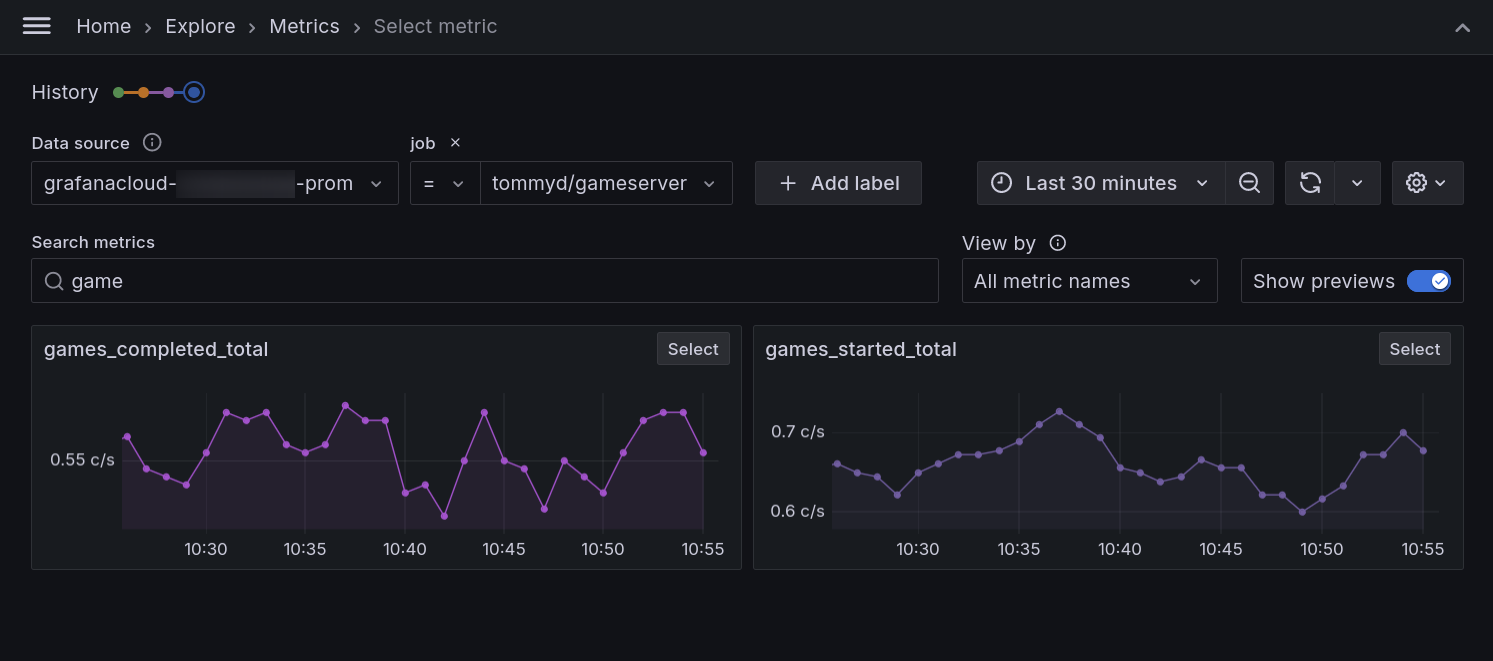1493x661 pixels.
Task: Open the auto-refresh interval dropdown
Action: 1357,183
